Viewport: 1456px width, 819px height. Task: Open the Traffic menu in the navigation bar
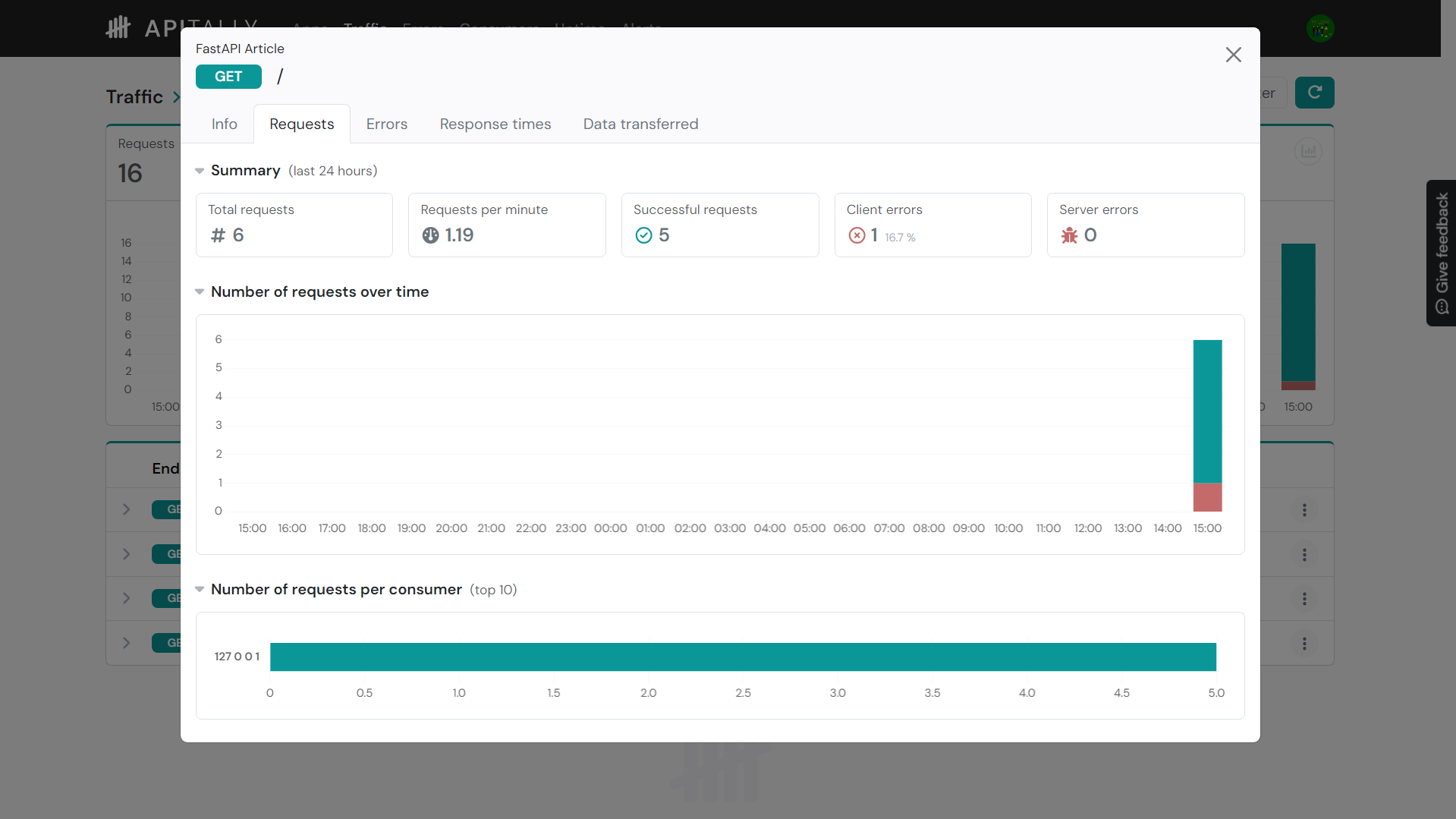[365, 28]
